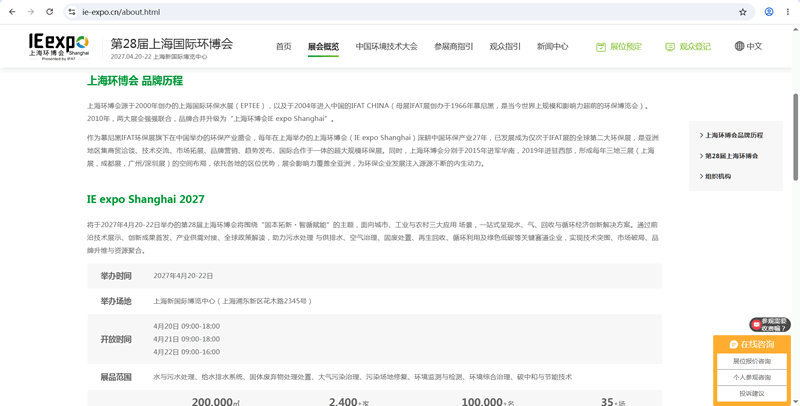Click the 参观需要收费嘛 bubble

pyautogui.click(x=770, y=324)
